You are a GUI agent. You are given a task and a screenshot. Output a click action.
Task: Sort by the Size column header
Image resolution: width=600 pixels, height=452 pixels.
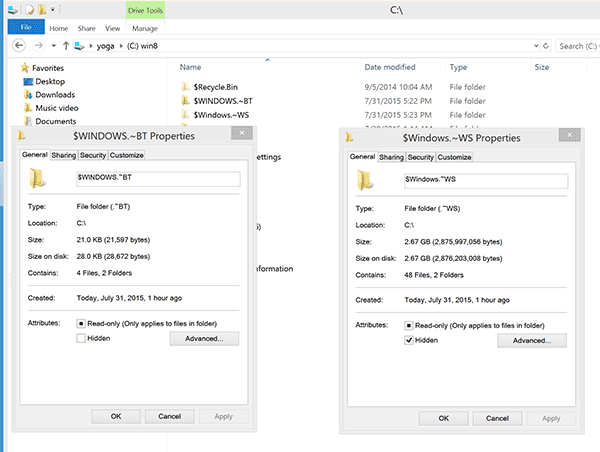coord(541,67)
